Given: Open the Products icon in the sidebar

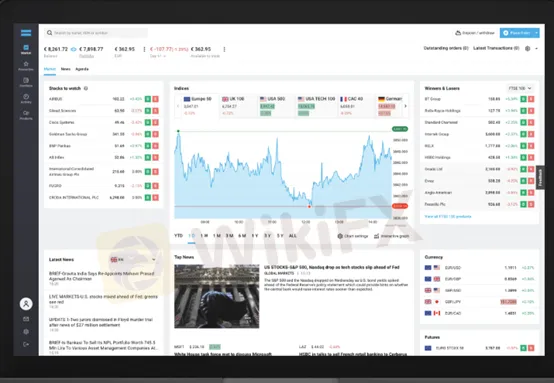Looking at the screenshot, I should click(26, 115).
